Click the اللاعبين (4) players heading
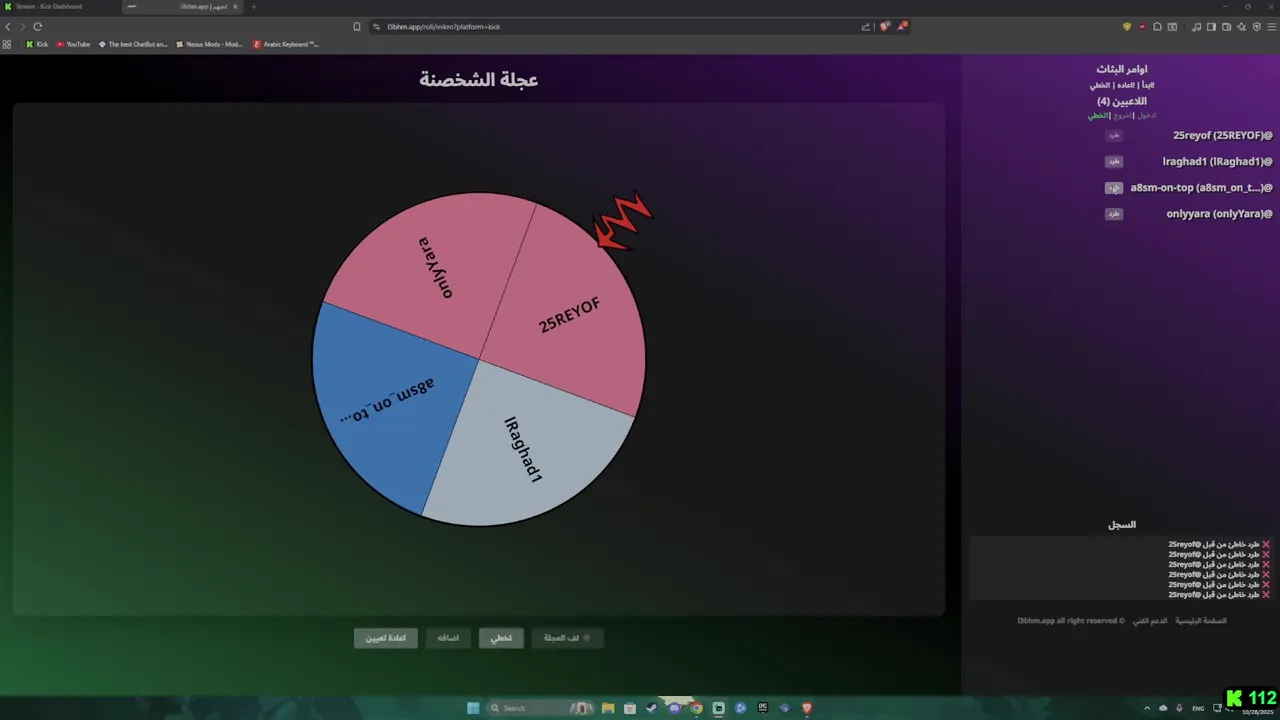Image resolution: width=1280 pixels, height=720 pixels. point(1122,101)
